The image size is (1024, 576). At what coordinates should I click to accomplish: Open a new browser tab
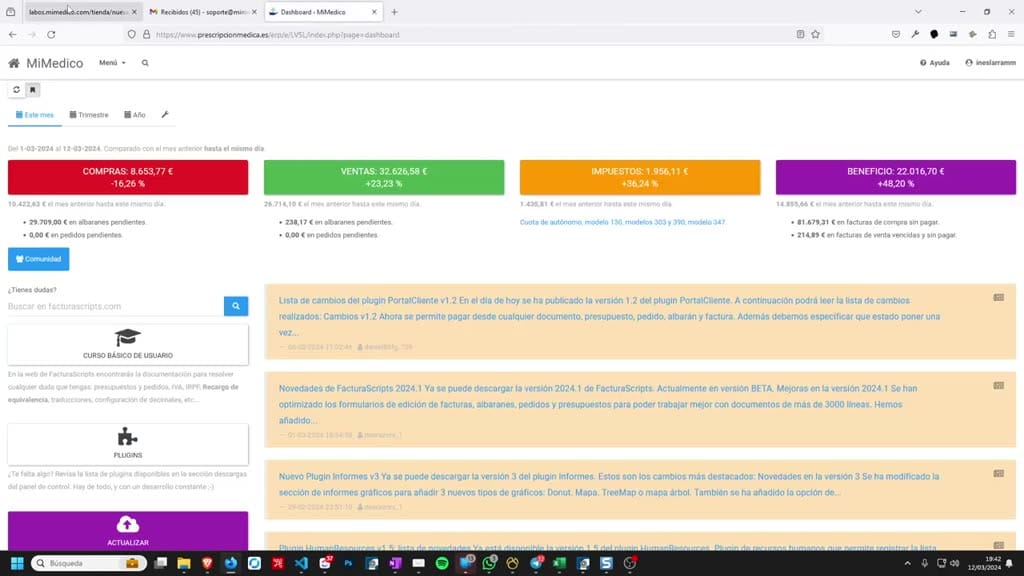(394, 12)
